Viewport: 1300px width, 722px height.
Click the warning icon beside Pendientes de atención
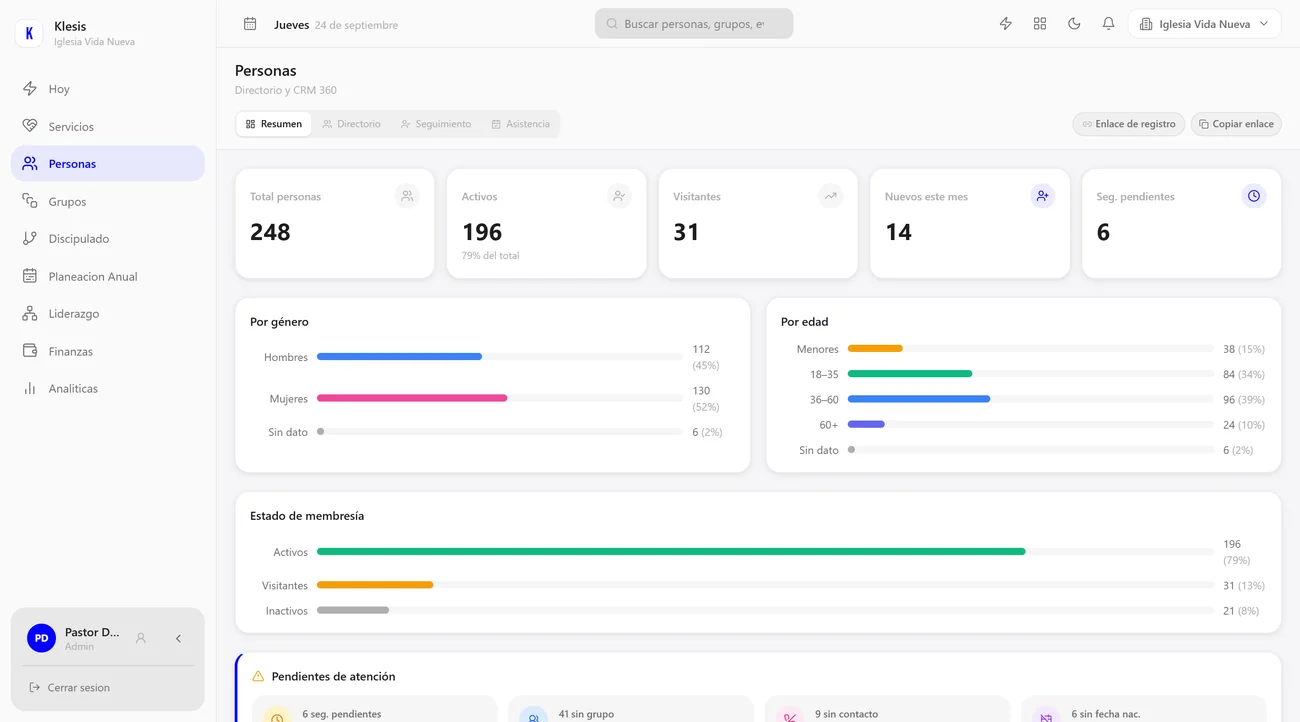258,677
